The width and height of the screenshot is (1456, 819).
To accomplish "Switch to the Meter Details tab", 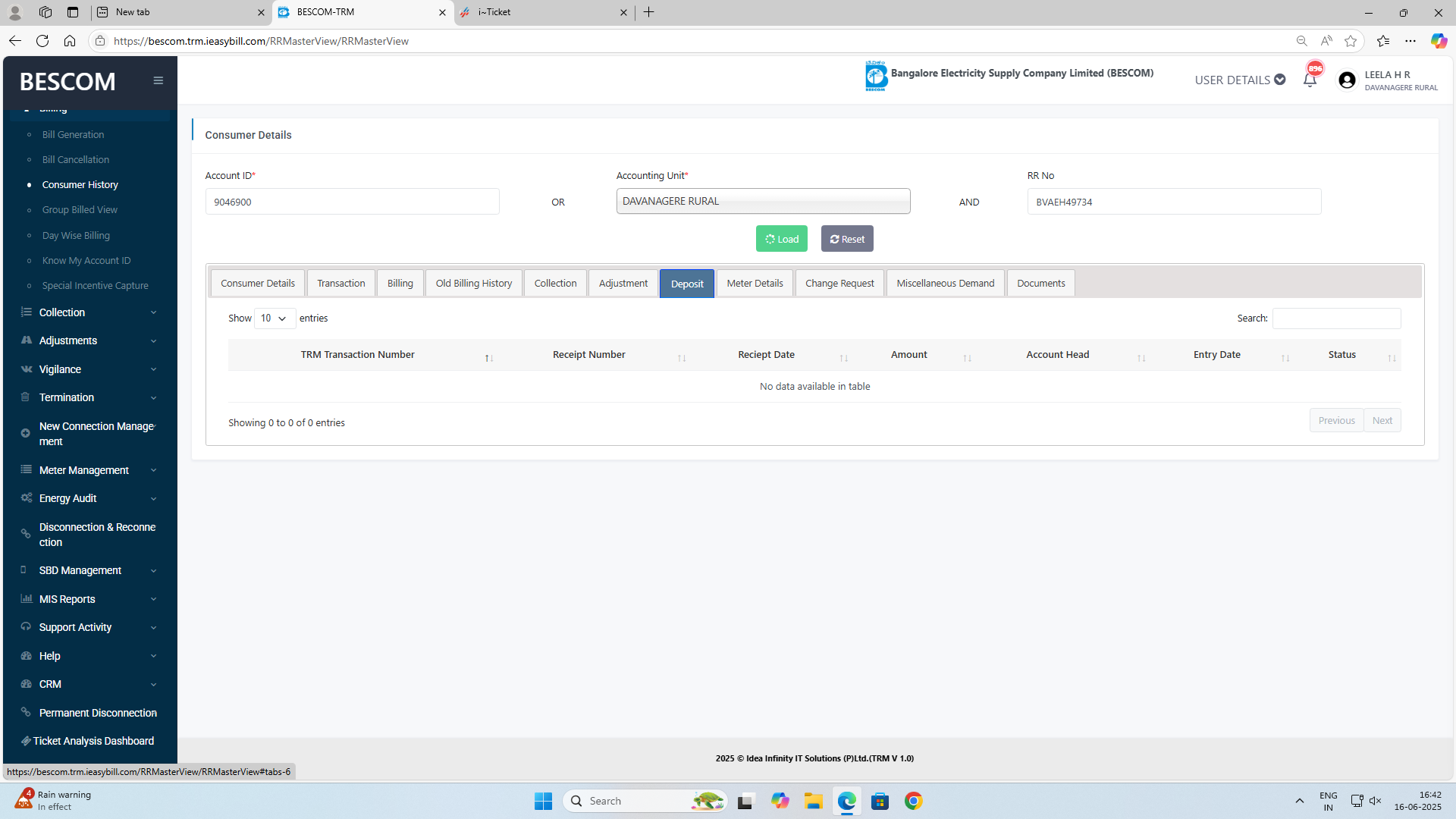I will click(755, 283).
